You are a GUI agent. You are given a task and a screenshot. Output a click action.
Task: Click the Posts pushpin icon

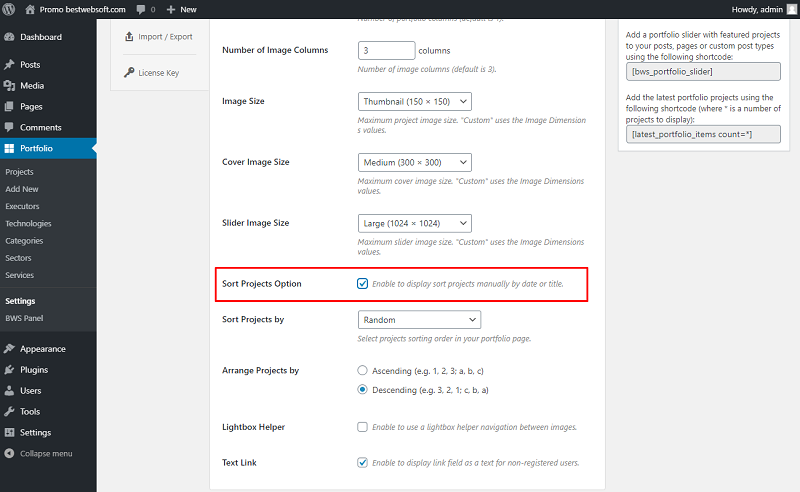(9, 65)
